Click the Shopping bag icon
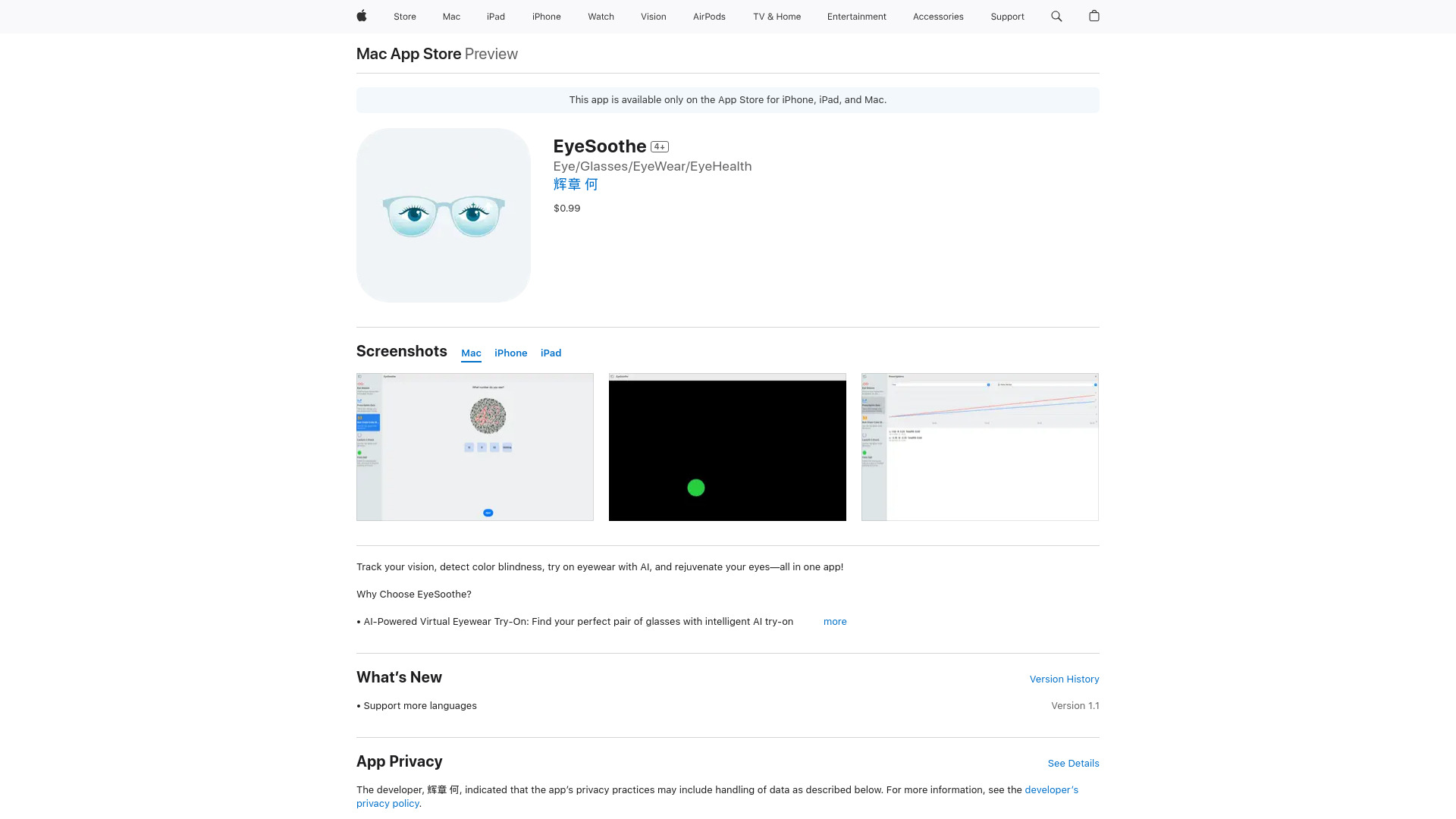The image size is (1456, 819). [1094, 16]
